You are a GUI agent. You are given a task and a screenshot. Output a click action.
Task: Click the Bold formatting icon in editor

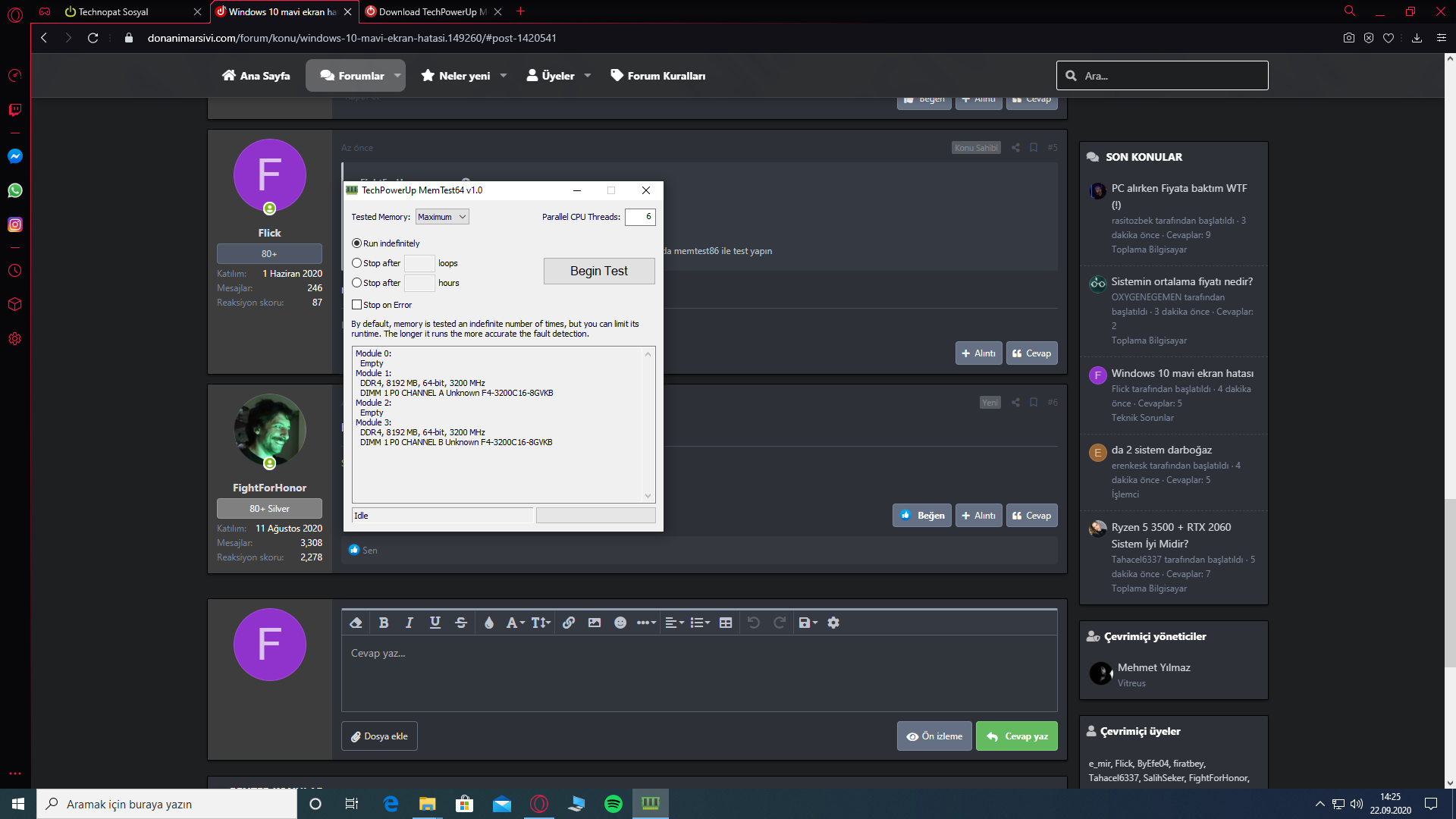click(x=384, y=623)
